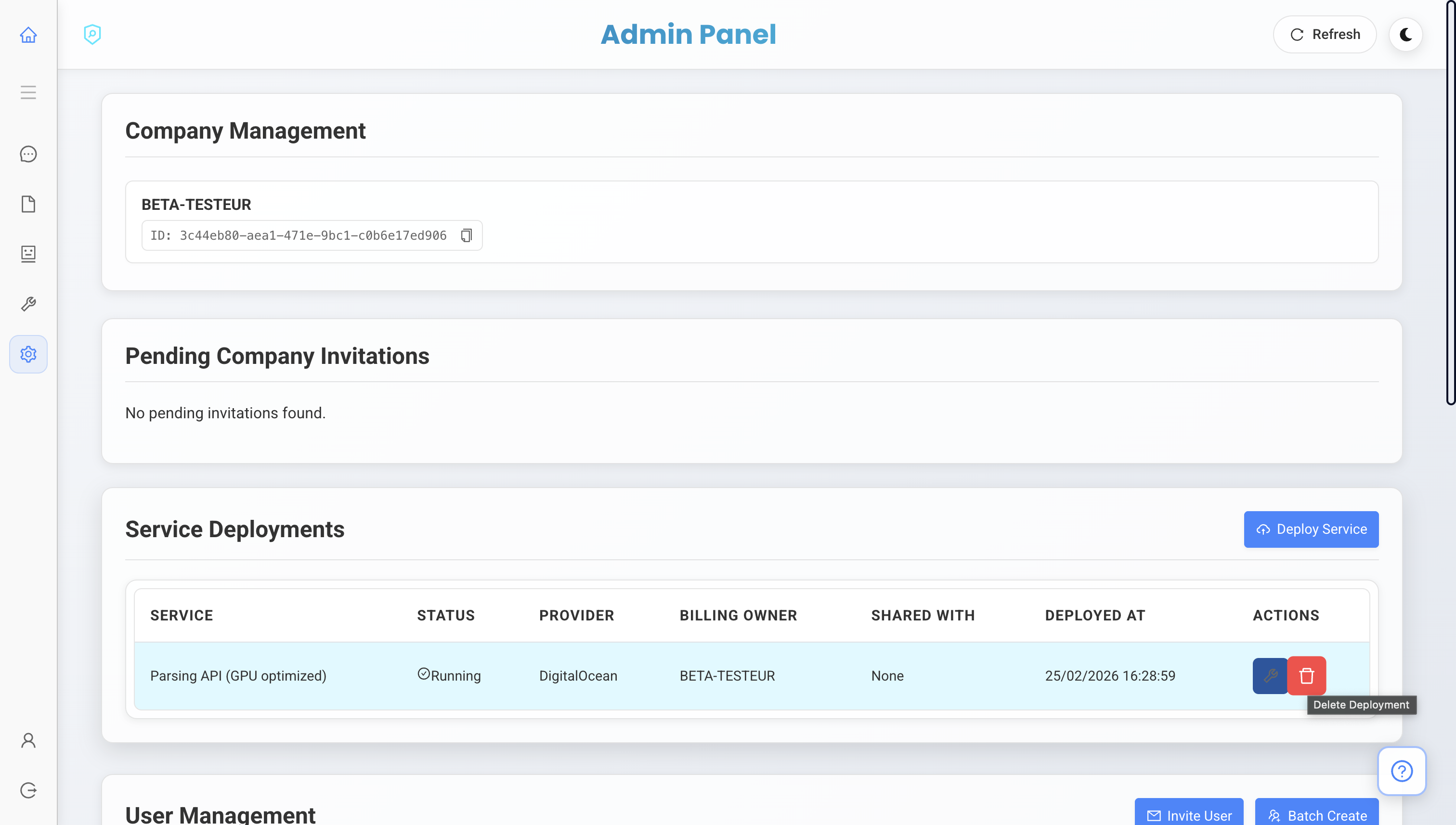Copy the BETA-TESTEUR company ID

[467, 235]
